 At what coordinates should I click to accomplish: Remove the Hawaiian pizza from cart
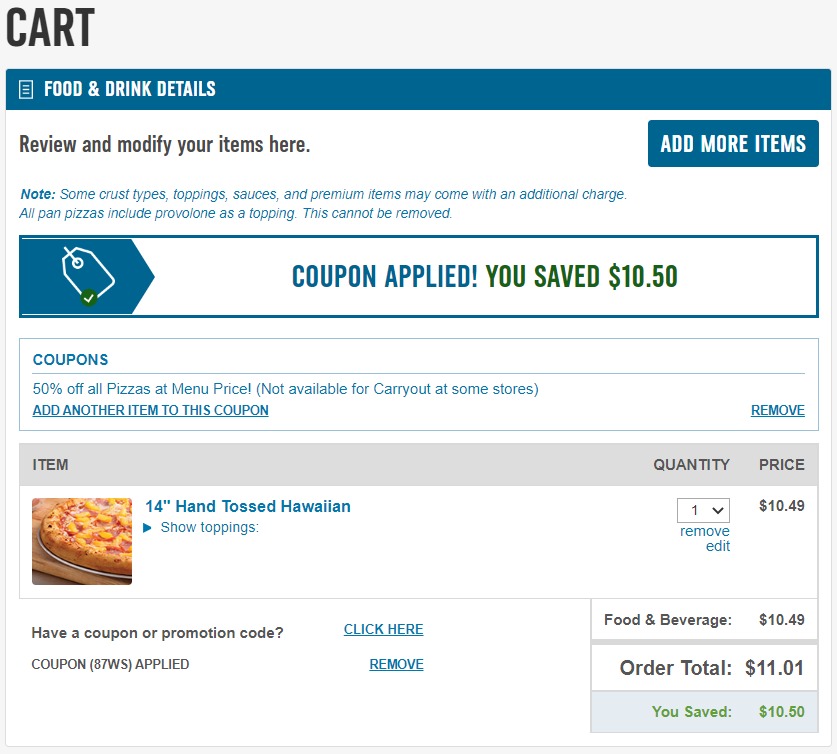(705, 531)
